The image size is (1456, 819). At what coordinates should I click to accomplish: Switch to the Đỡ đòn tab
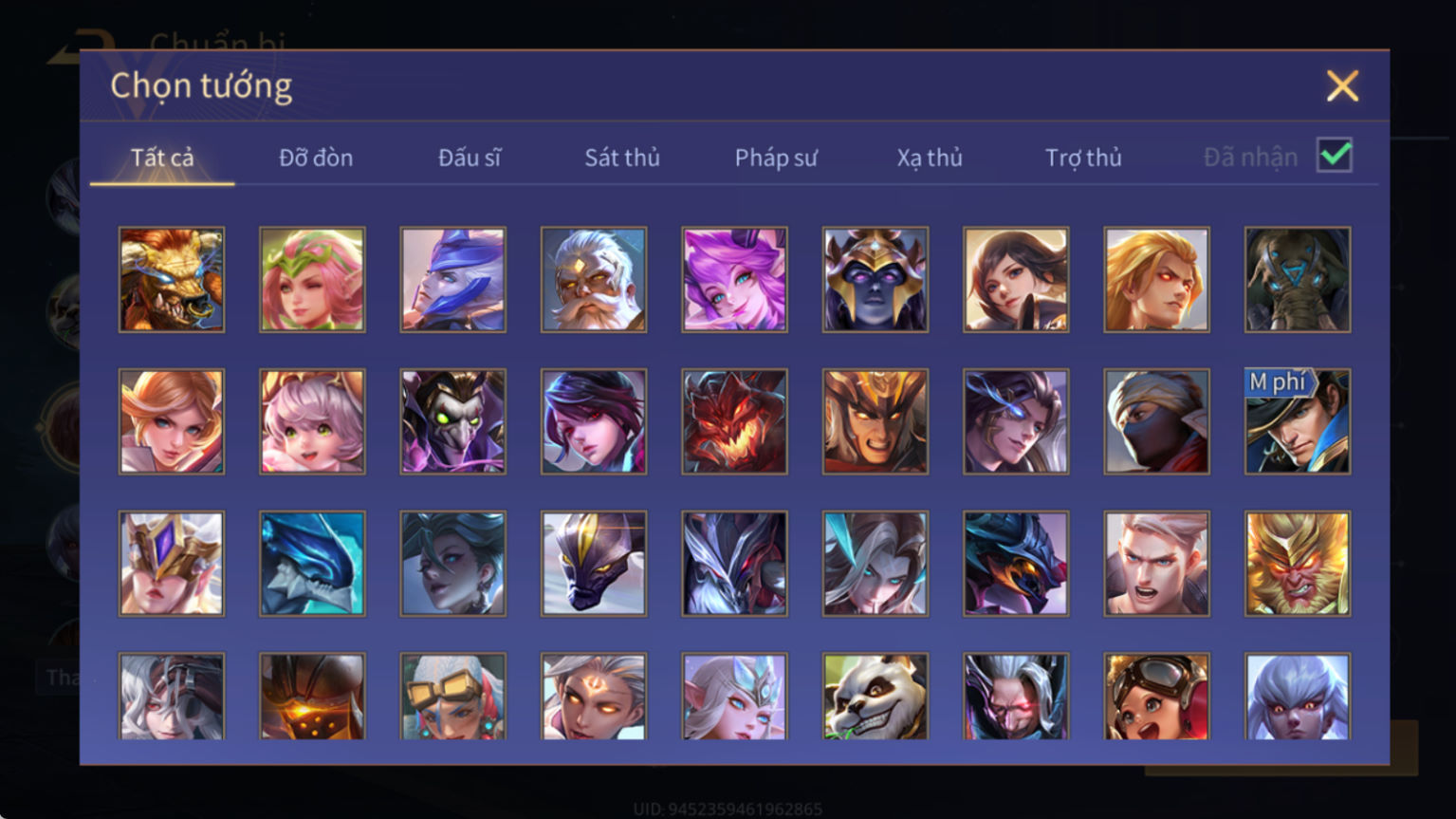[x=316, y=158]
